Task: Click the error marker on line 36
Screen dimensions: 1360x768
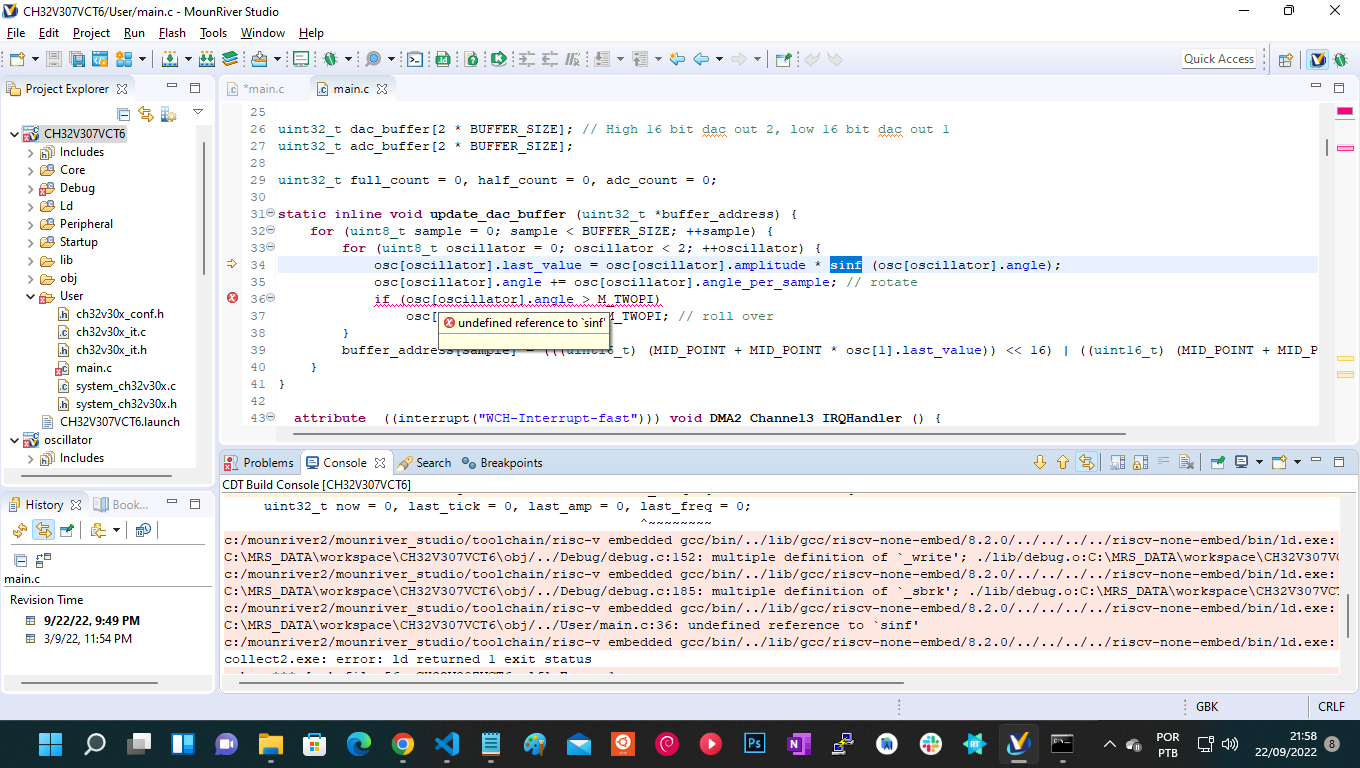Action: click(x=232, y=298)
